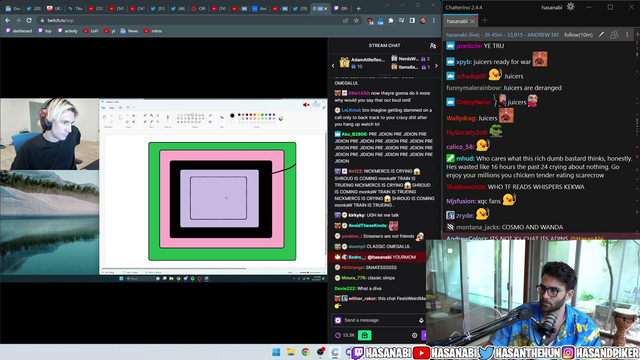Image resolution: width=640 pixels, height=360 pixels.
Task: Open the 'LoFi' bookmark
Action: point(91,31)
